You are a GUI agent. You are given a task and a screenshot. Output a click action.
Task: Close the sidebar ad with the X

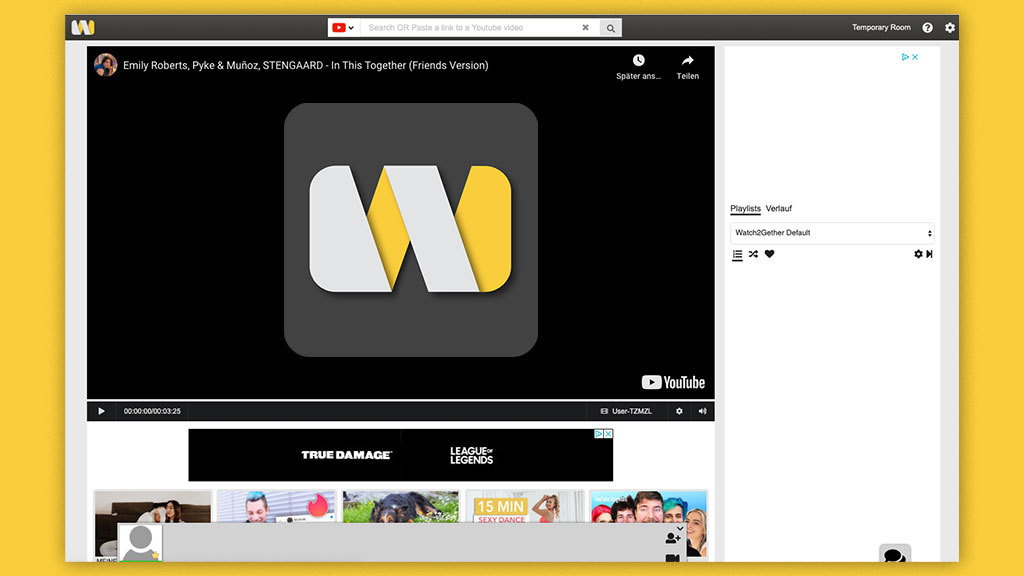coord(915,57)
